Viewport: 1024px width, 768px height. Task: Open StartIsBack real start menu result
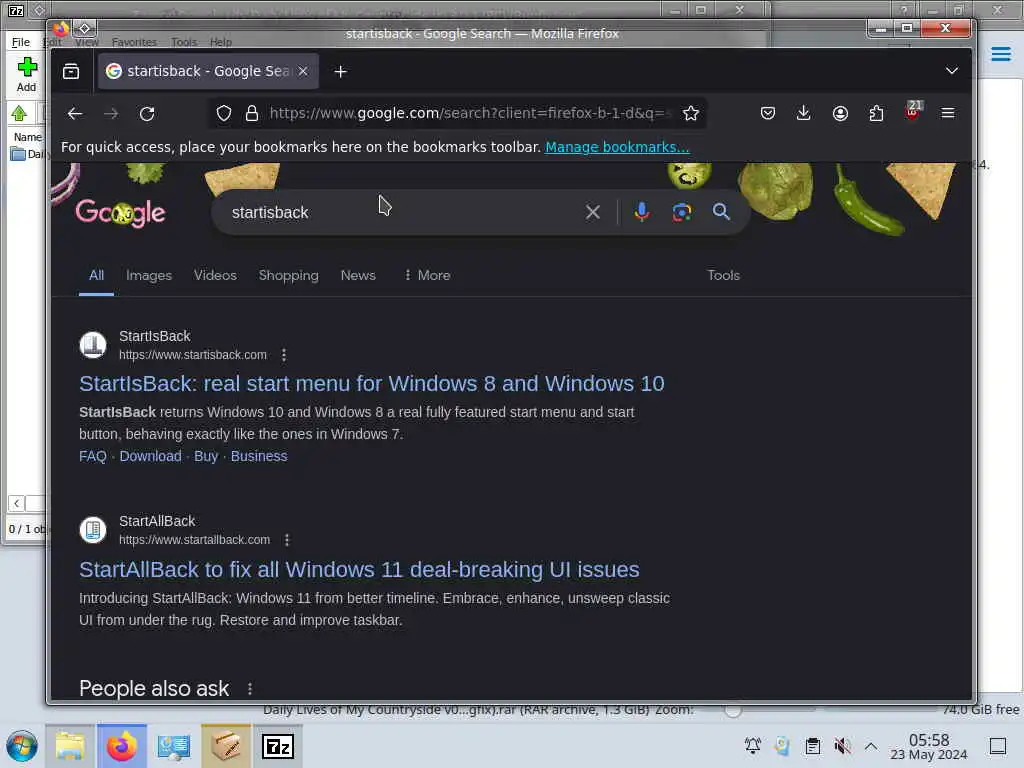click(372, 383)
